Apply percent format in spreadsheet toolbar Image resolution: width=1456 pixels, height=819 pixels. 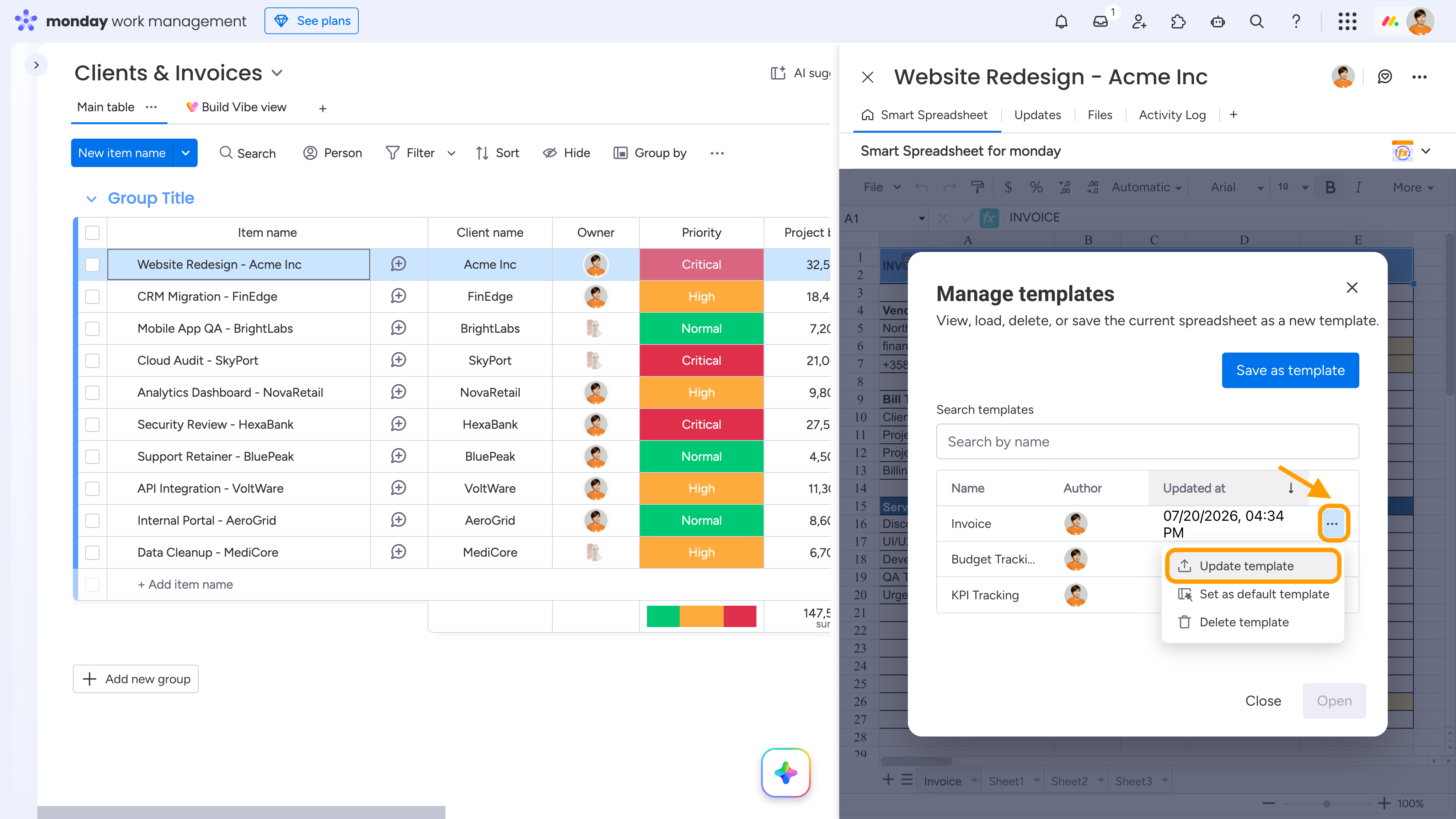point(1036,187)
